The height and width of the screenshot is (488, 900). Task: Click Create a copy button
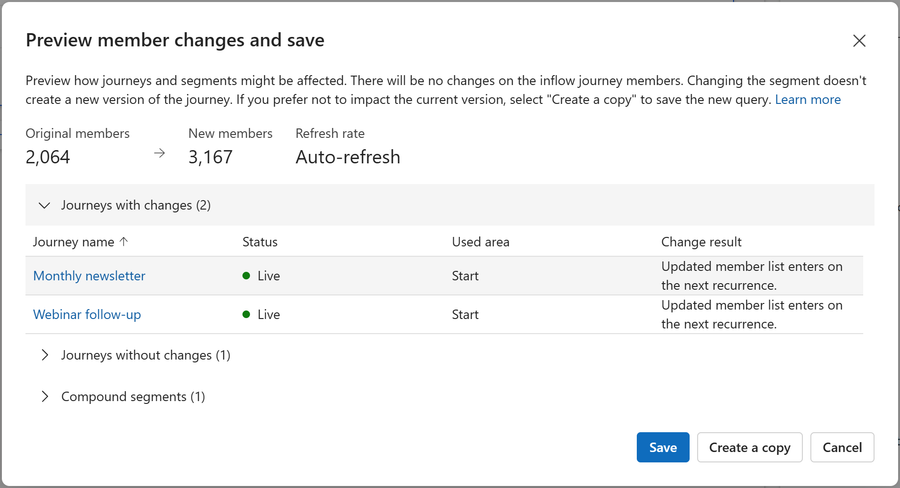pyautogui.click(x=750, y=447)
